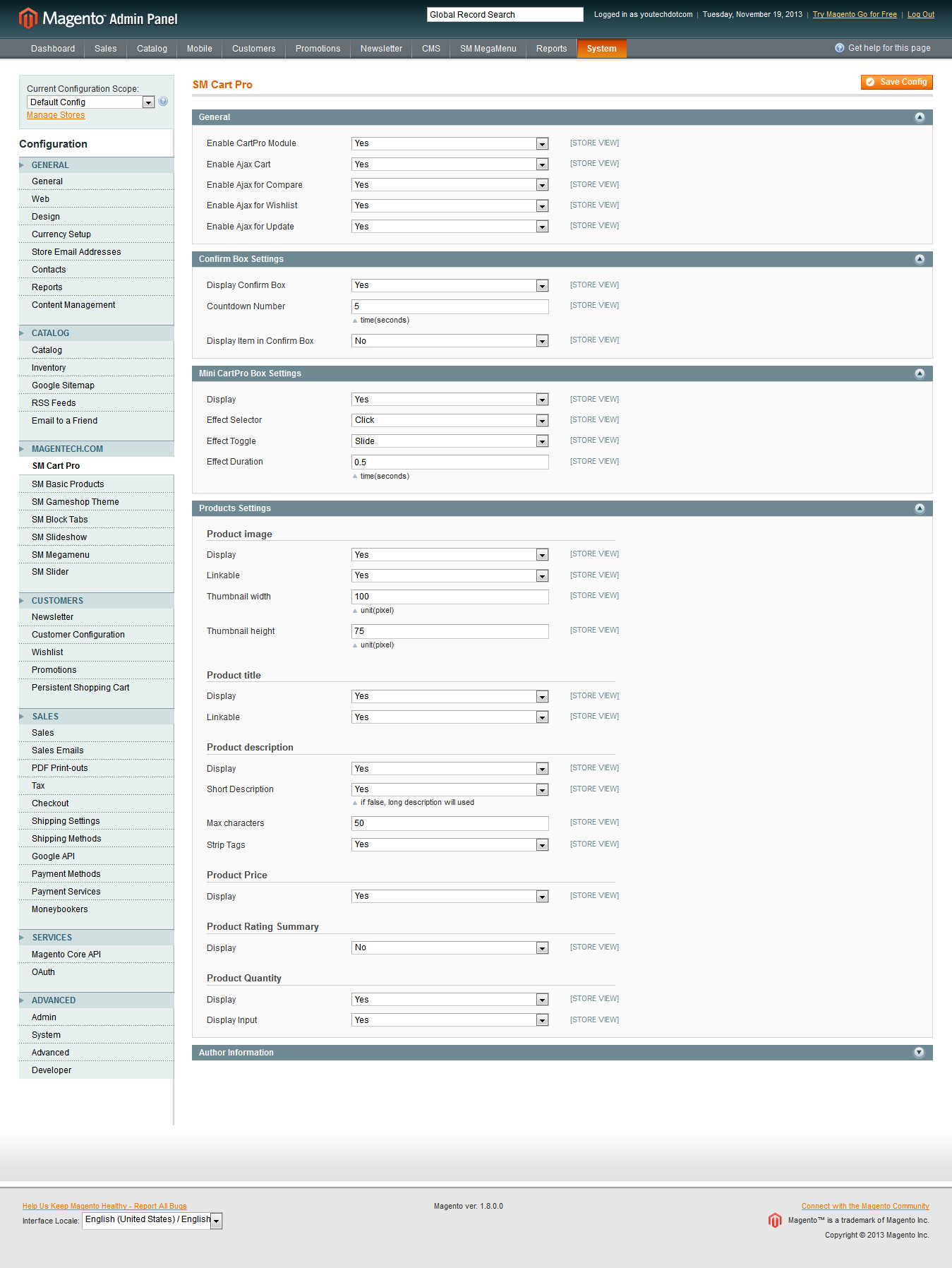Open the Enable Ajax for Update dropdown
Viewport: 952px width, 1268px height.
pos(450,227)
